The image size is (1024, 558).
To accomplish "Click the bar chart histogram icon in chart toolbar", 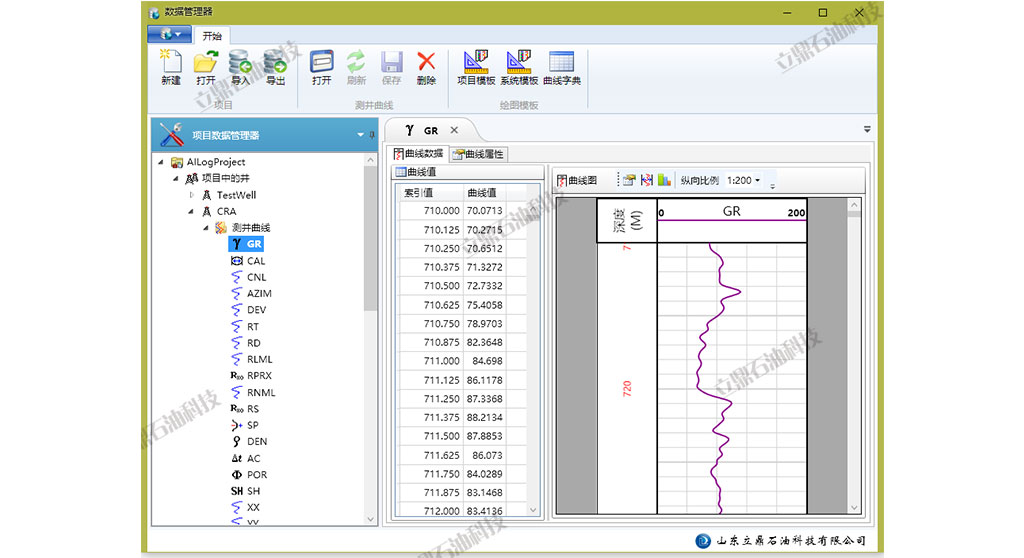I will coord(664,180).
